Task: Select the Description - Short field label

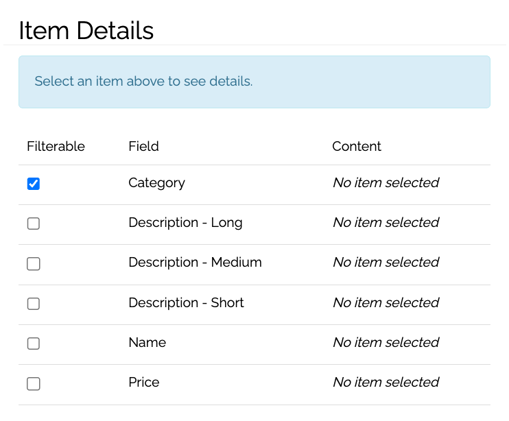Action: [x=186, y=303]
